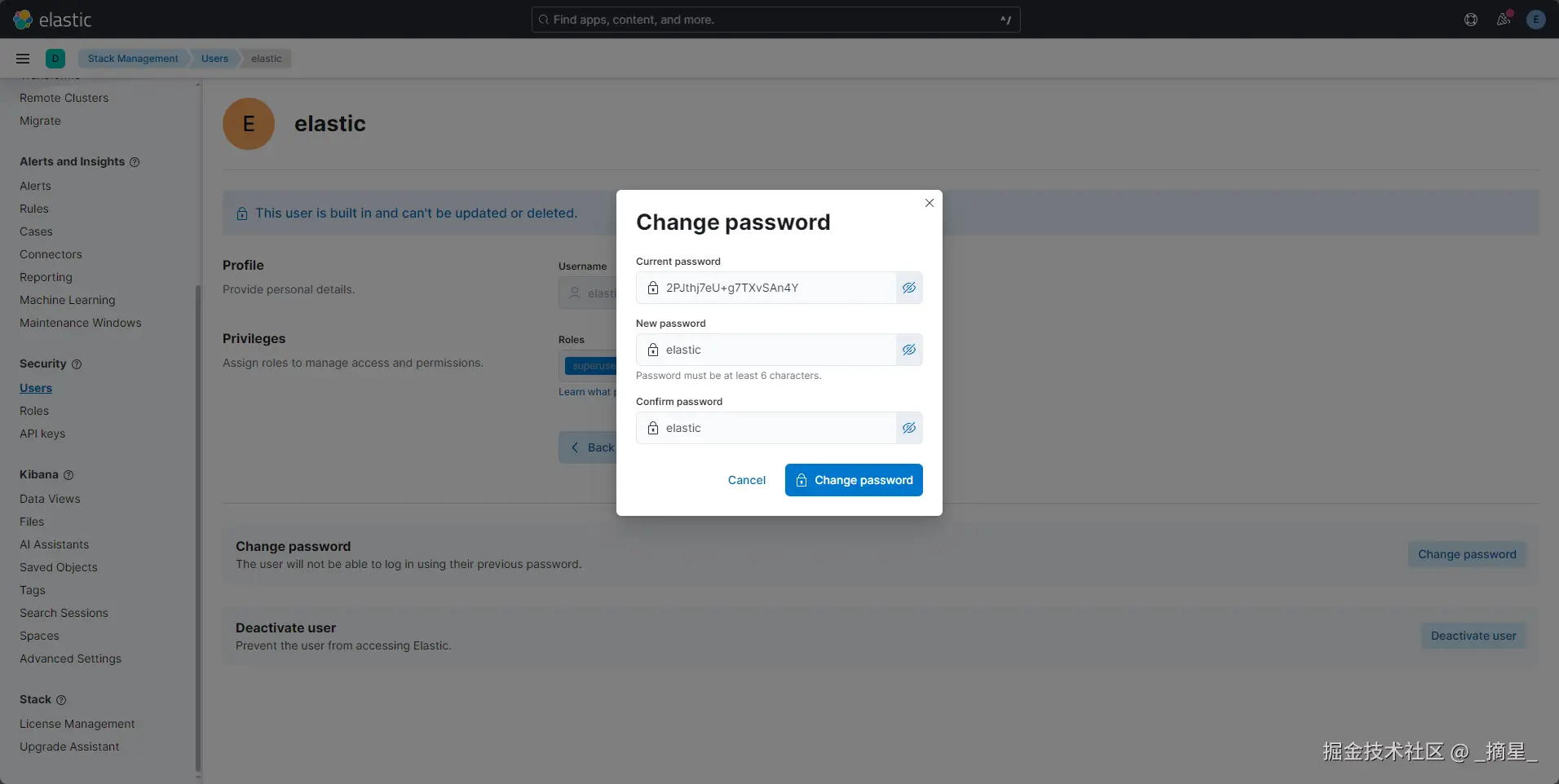
Task: Open Reporting in the sidebar
Action: [46, 277]
